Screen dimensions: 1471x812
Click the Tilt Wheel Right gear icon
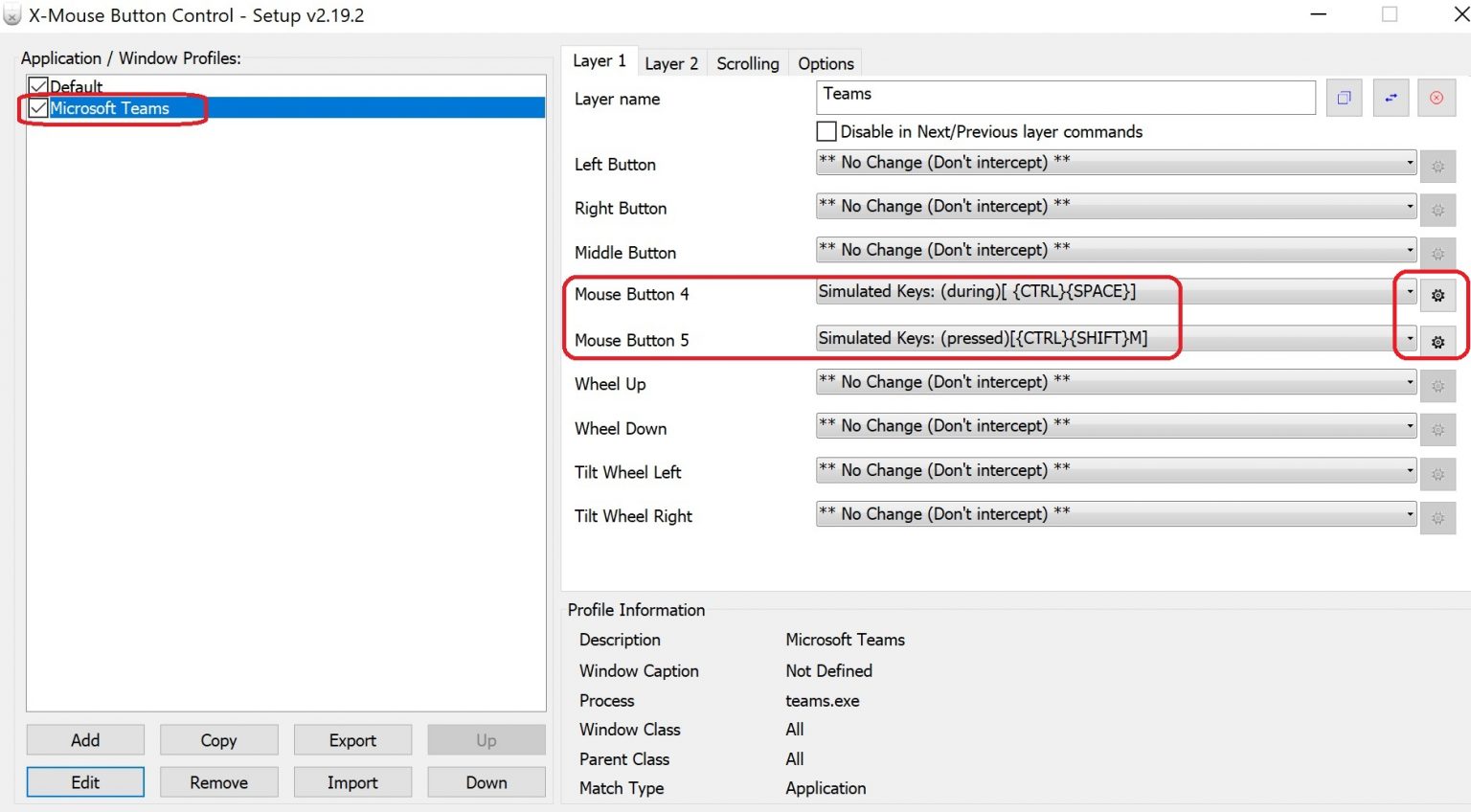(1437, 518)
